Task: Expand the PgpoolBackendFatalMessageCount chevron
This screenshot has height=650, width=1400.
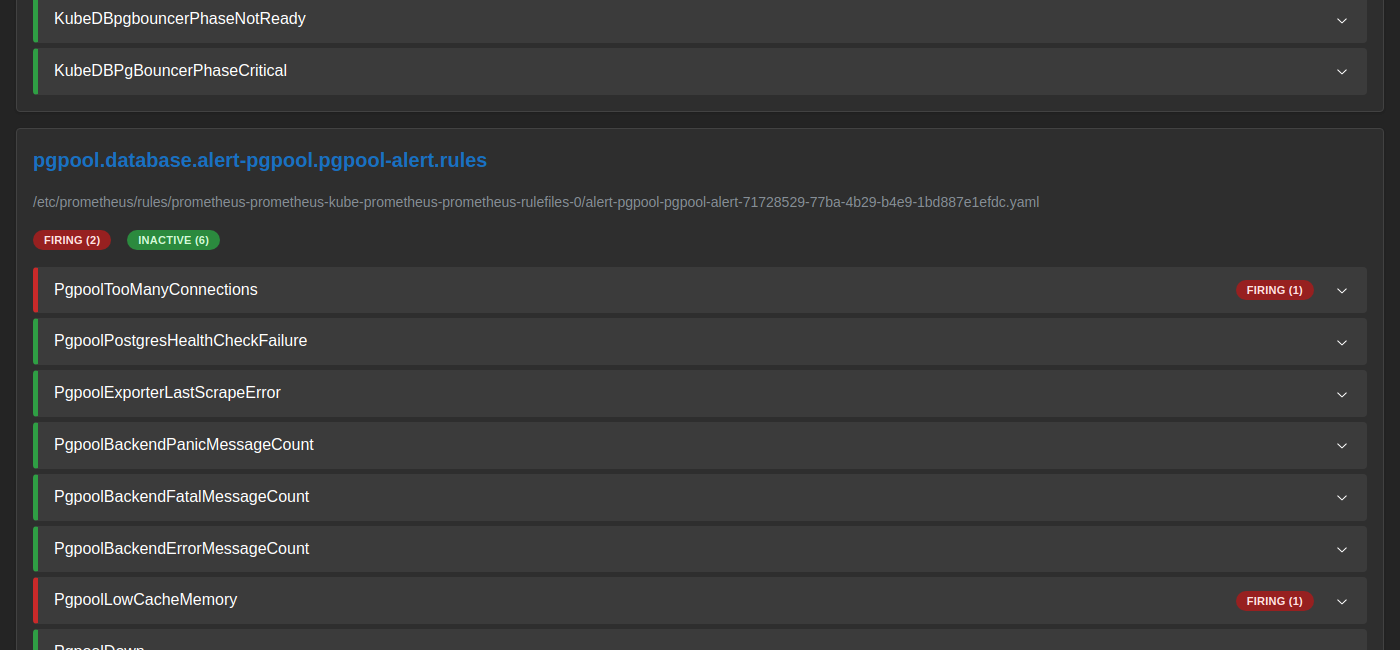Action: coord(1342,498)
